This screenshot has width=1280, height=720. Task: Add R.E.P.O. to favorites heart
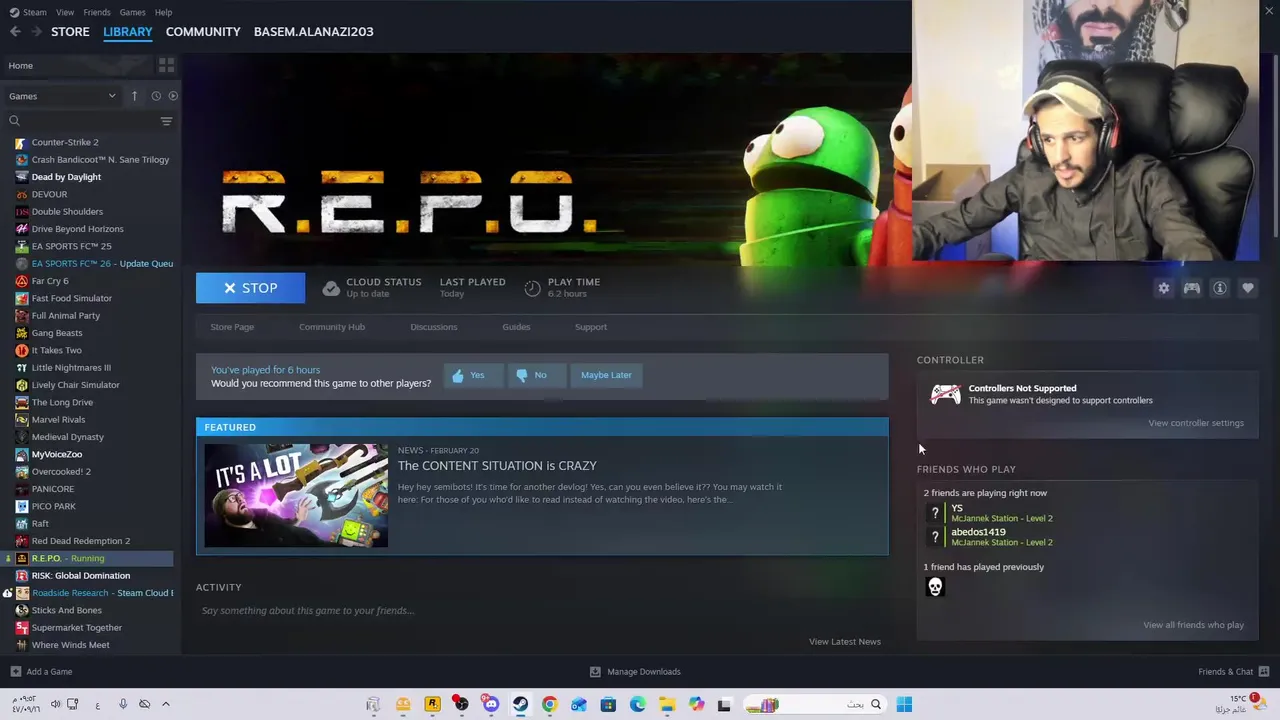tap(1248, 288)
